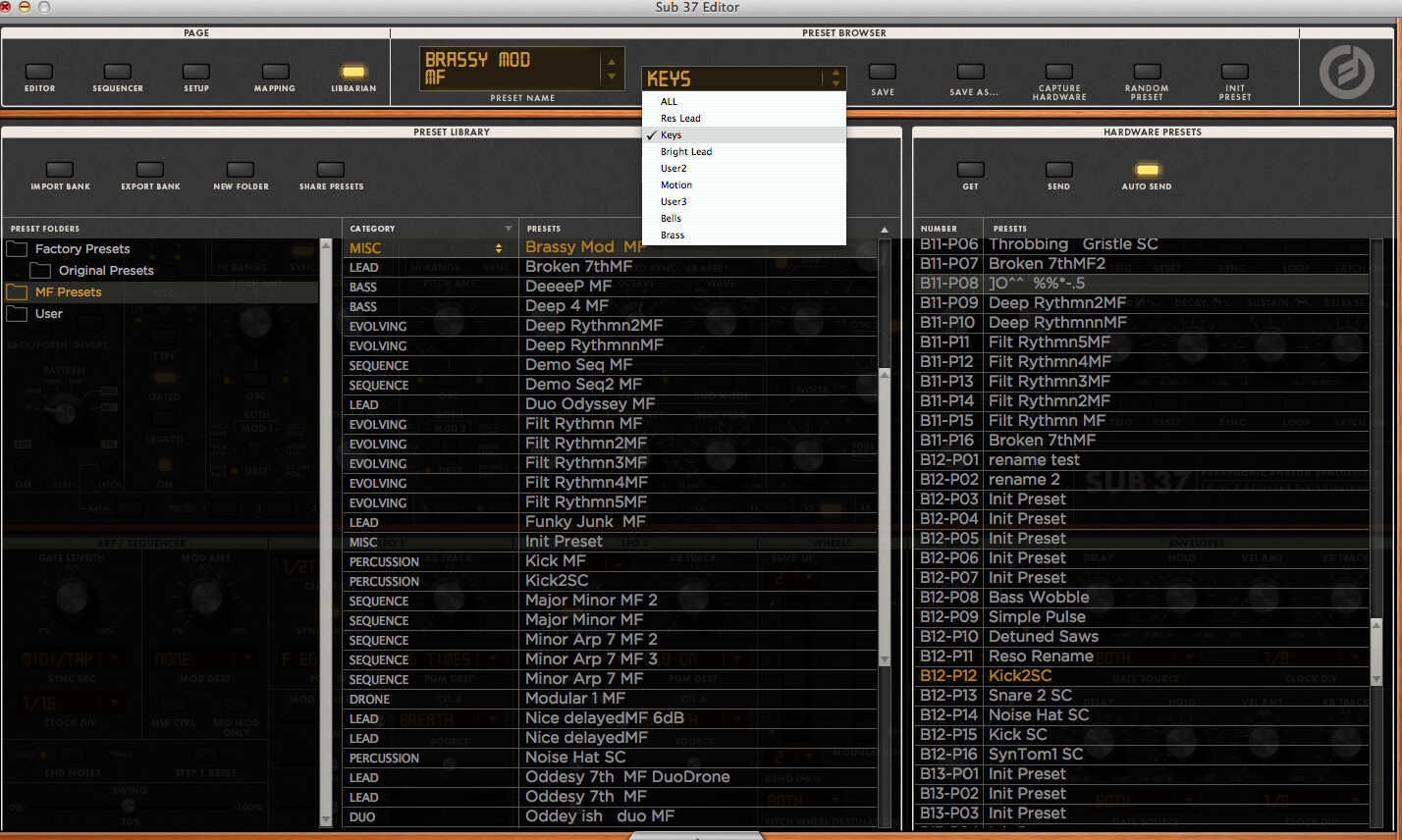Screen dimensions: 1402x840
Task: Toggle the lit Librarian page button
Action: tap(353, 72)
